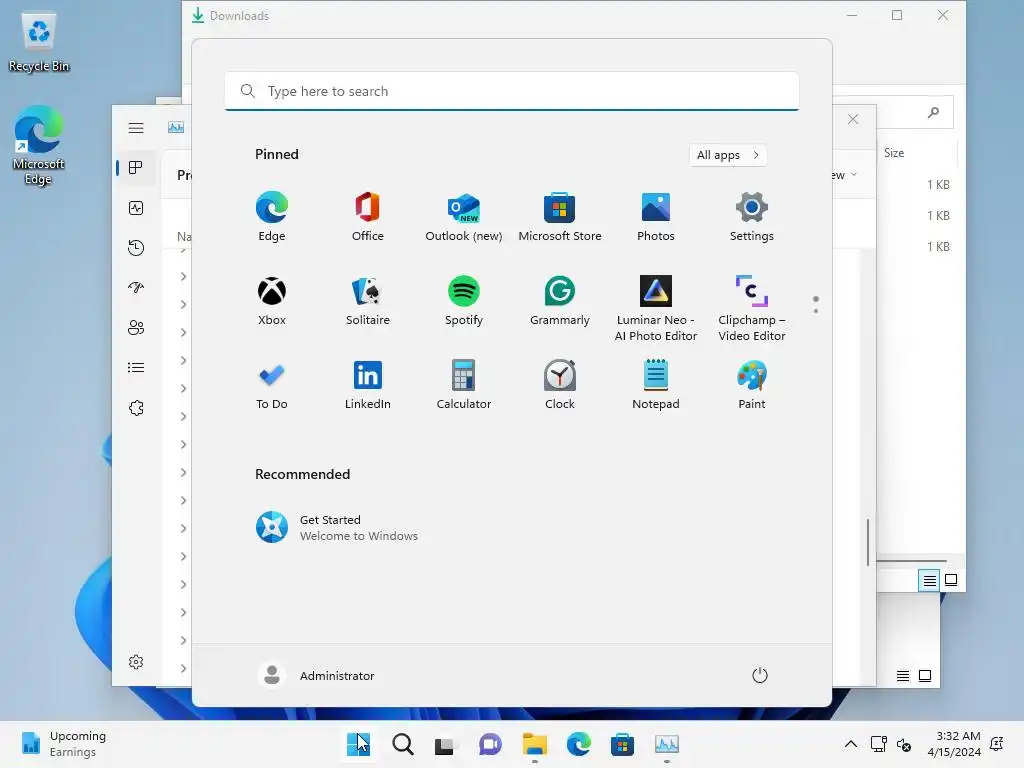Open the Recycle Bin desktop icon
Screen dimensions: 1024x768
point(39,42)
